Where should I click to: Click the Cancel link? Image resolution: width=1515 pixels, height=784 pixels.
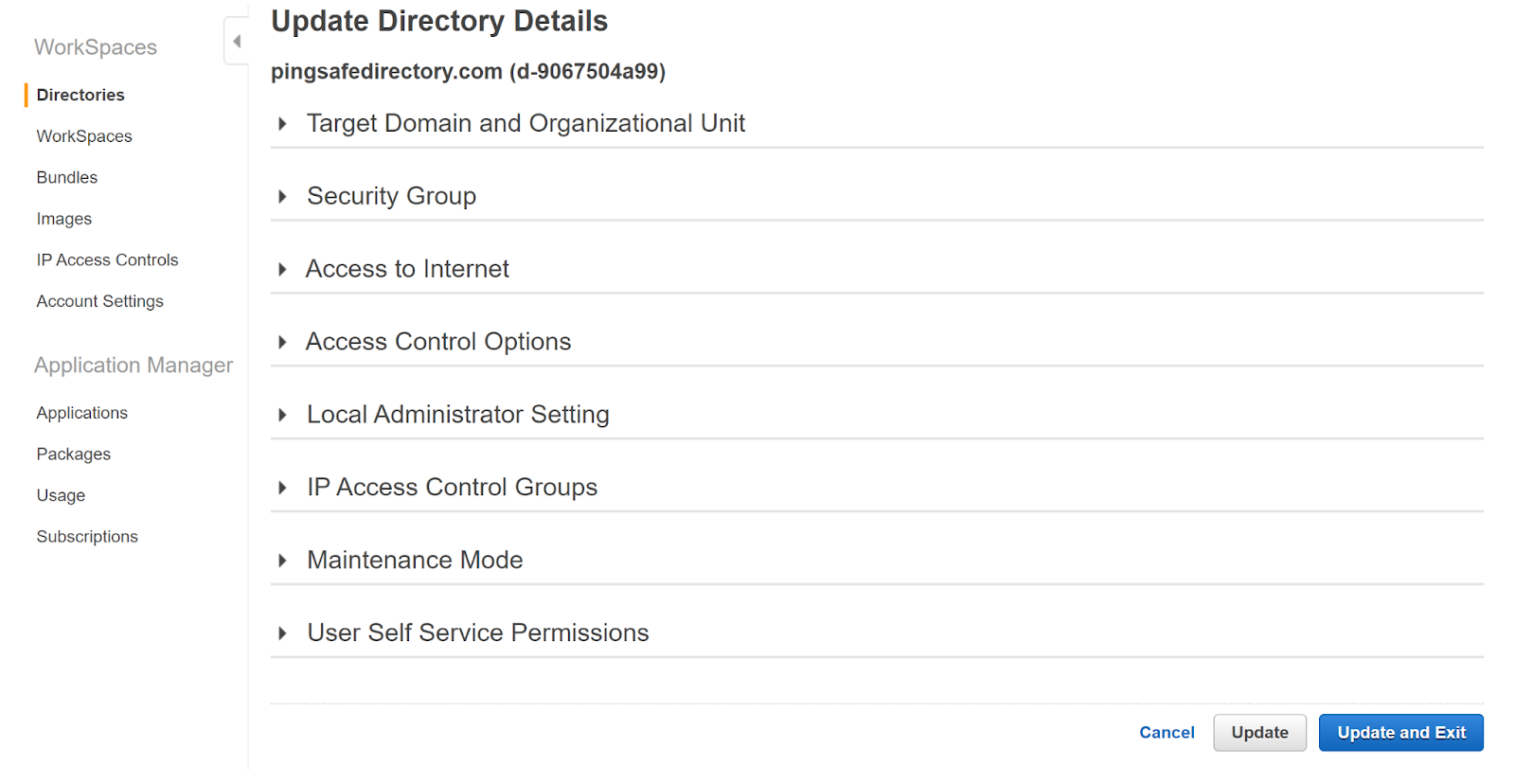[x=1167, y=733]
